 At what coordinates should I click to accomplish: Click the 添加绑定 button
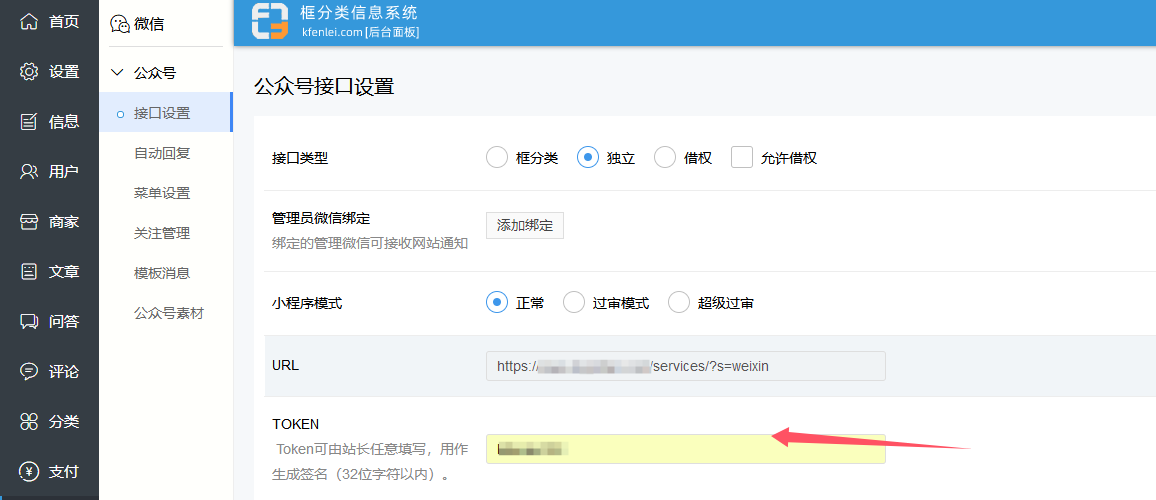(x=525, y=225)
